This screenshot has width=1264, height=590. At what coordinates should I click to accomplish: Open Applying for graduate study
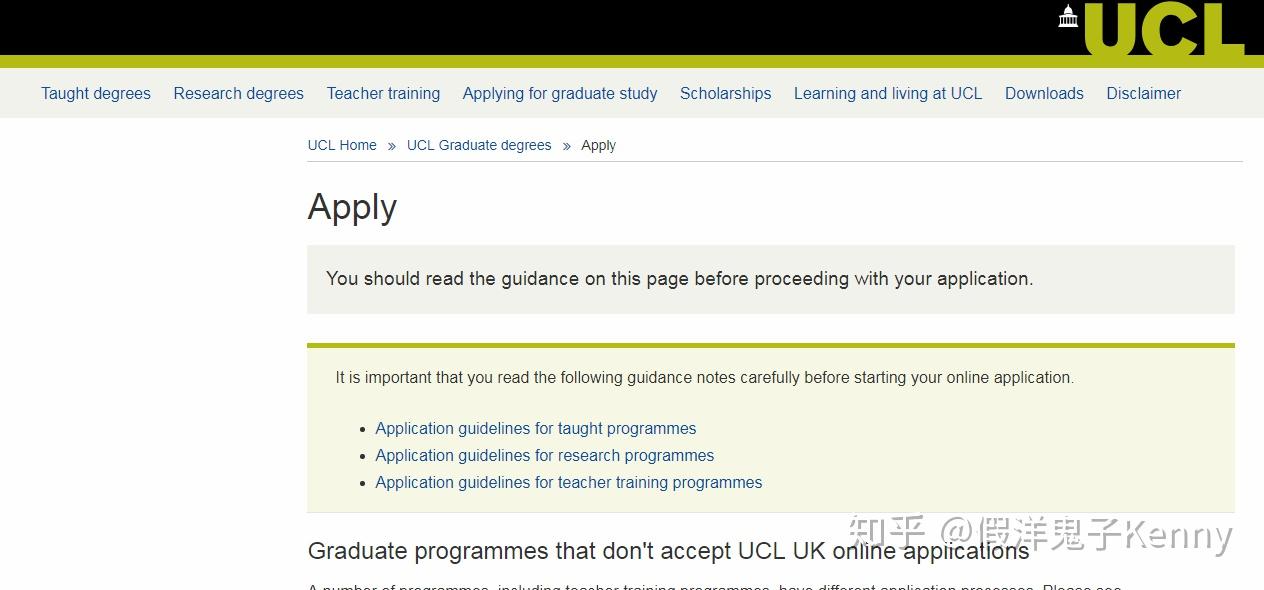(x=559, y=93)
